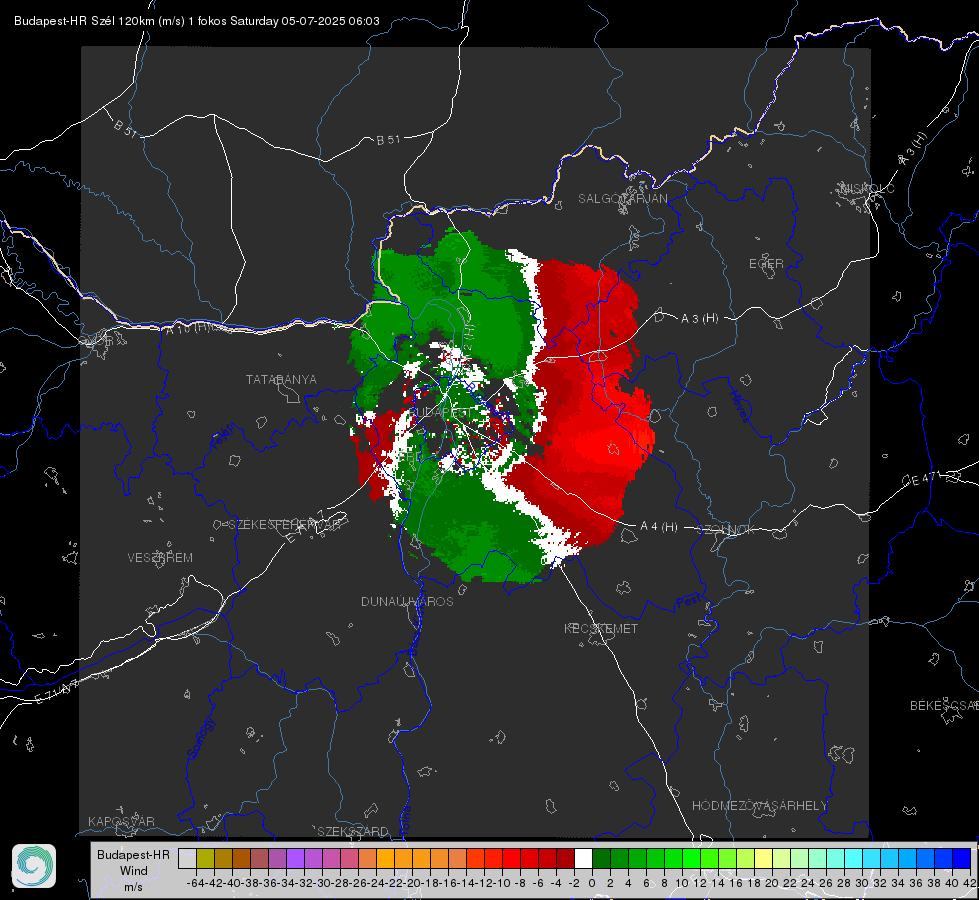Choose the pink swatch between -30 and -28
Screen dimensions: 979x900
(x=331, y=858)
